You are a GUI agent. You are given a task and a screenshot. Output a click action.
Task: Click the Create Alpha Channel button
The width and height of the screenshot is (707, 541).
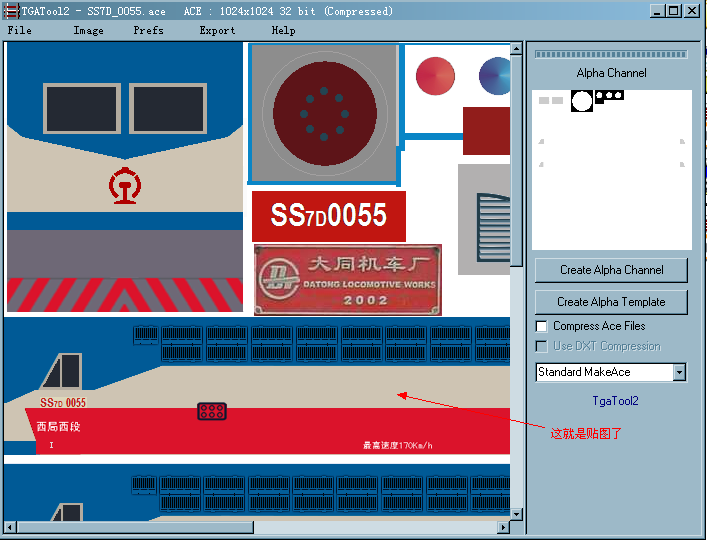pos(611,270)
